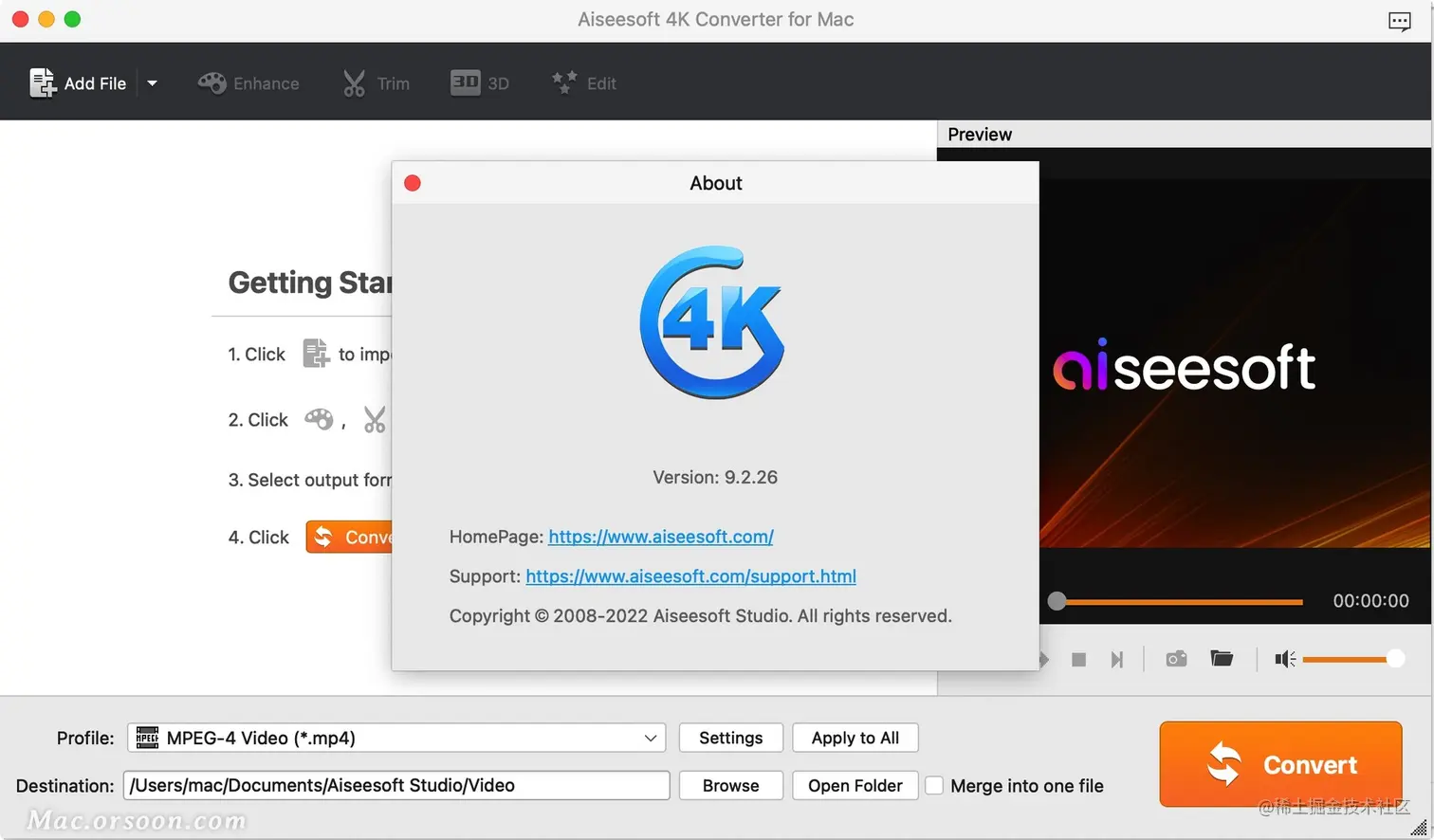This screenshot has height=840, width=1434.
Task: Click the orange Convert sample in step 4
Action: tap(349, 537)
